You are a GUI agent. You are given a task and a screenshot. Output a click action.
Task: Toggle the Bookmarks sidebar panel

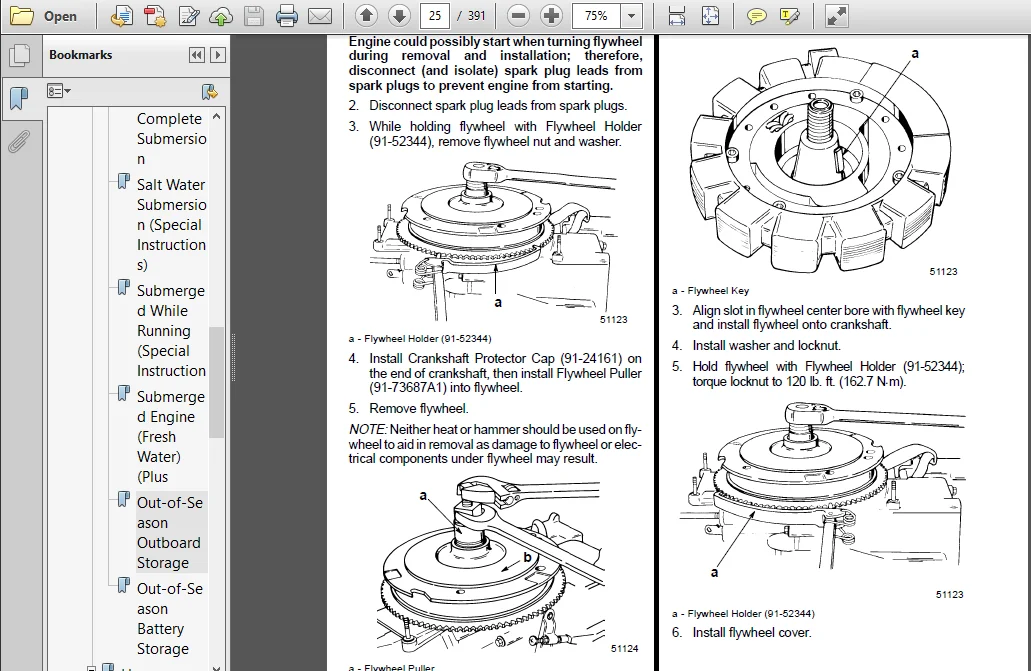20,99
